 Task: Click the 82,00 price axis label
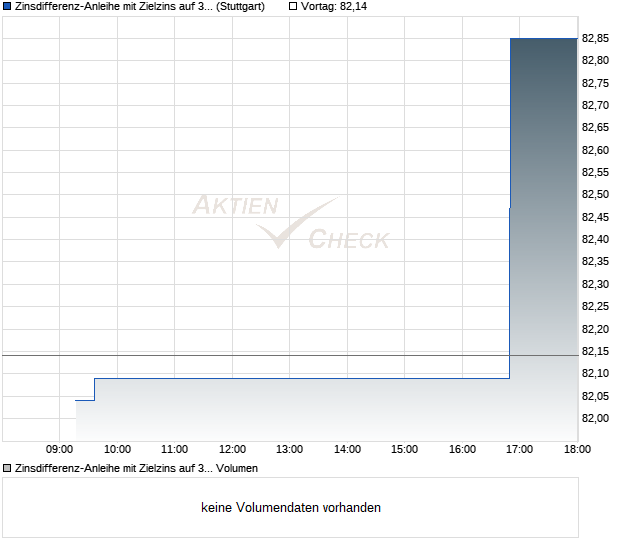point(595,418)
